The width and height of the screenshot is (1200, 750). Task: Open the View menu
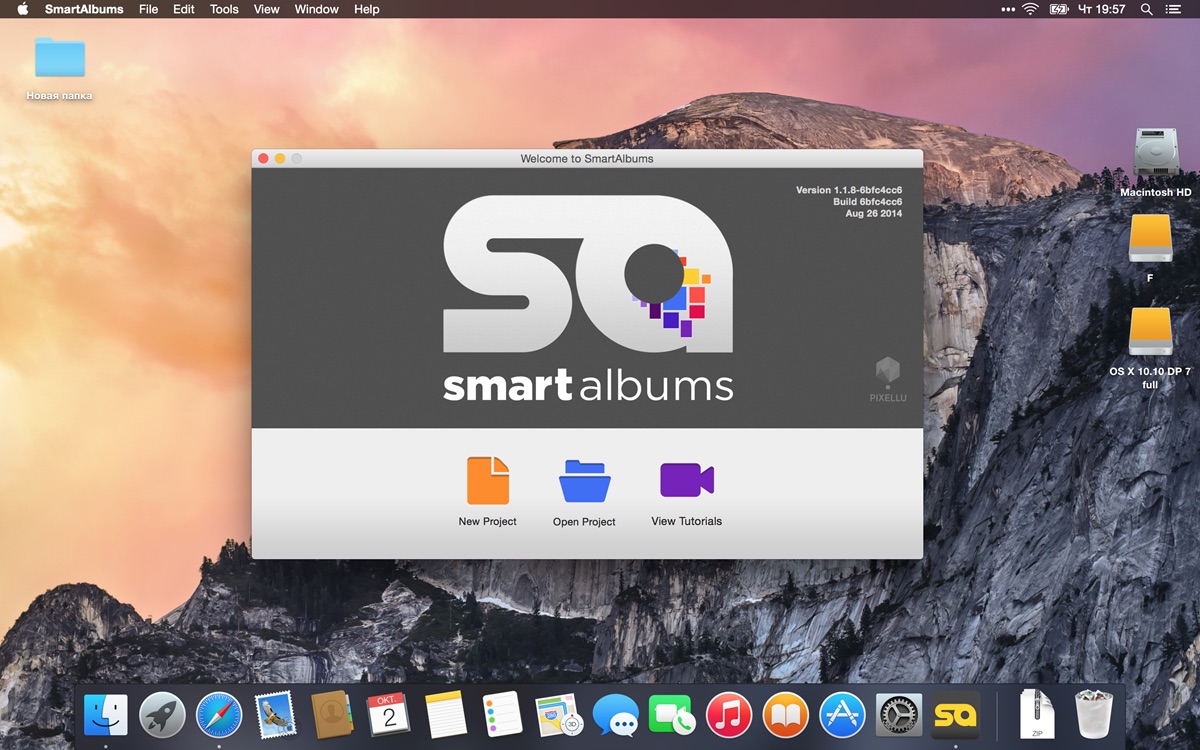tap(267, 9)
